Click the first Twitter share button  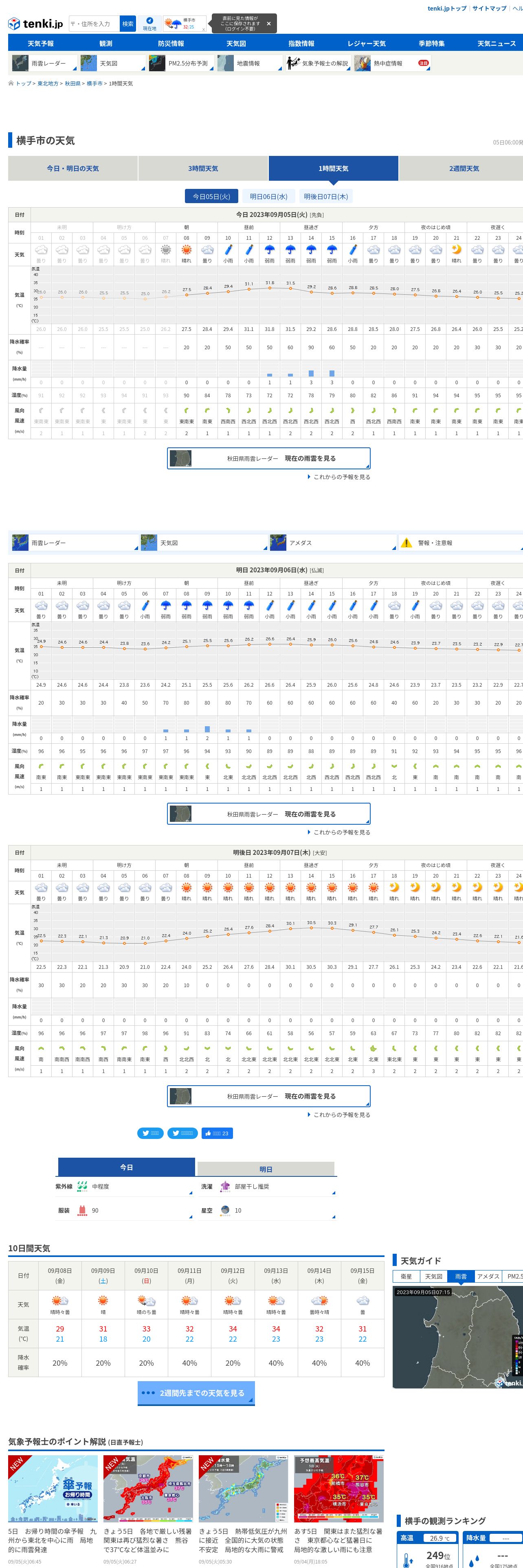tap(150, 1133)
